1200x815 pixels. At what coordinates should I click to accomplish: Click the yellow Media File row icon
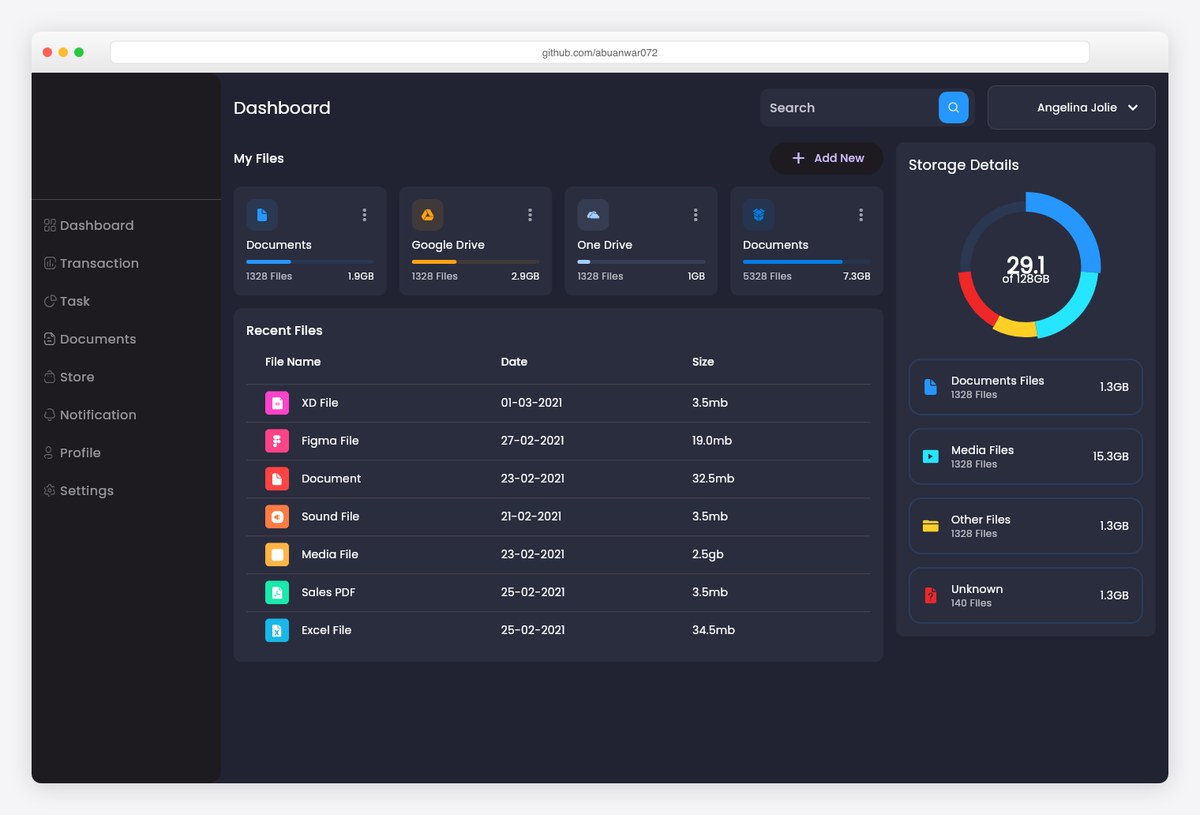tap(277, 555)
